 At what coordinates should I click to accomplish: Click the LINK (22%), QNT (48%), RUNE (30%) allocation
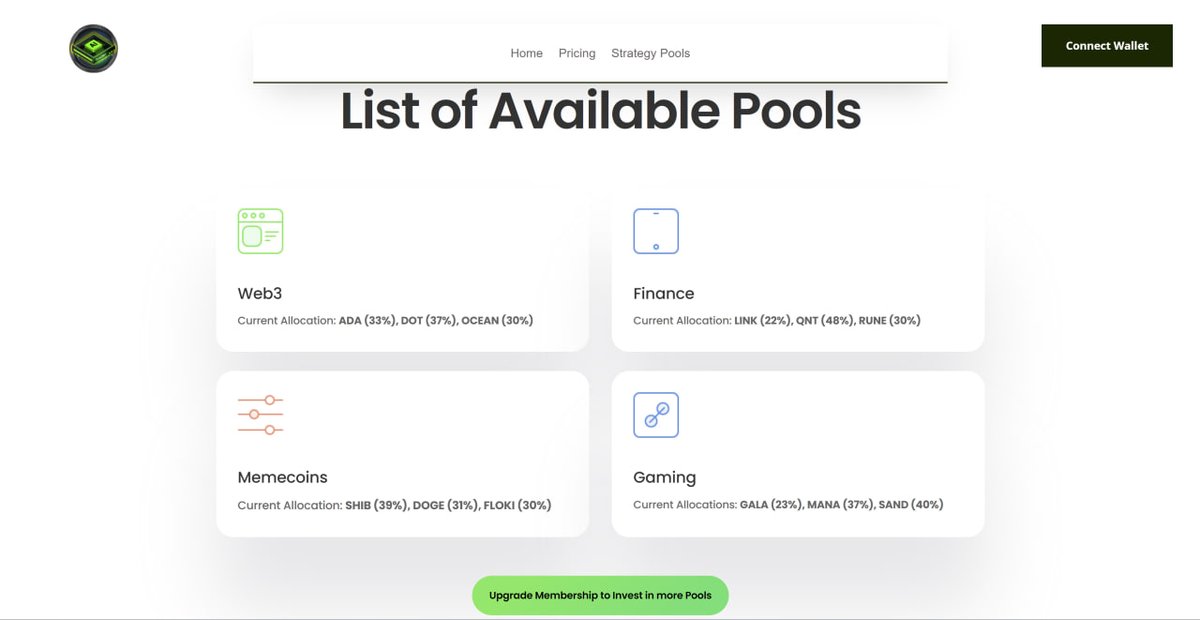[827, 321]
